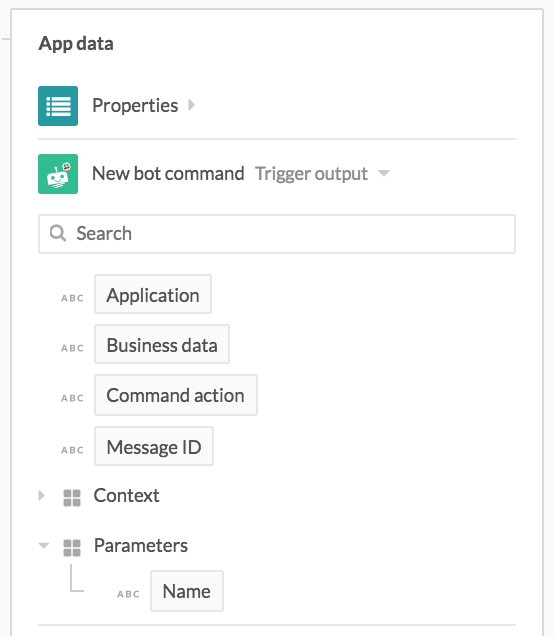Click the Properties label
Screen dimensions: 554x636
(135, 106)
